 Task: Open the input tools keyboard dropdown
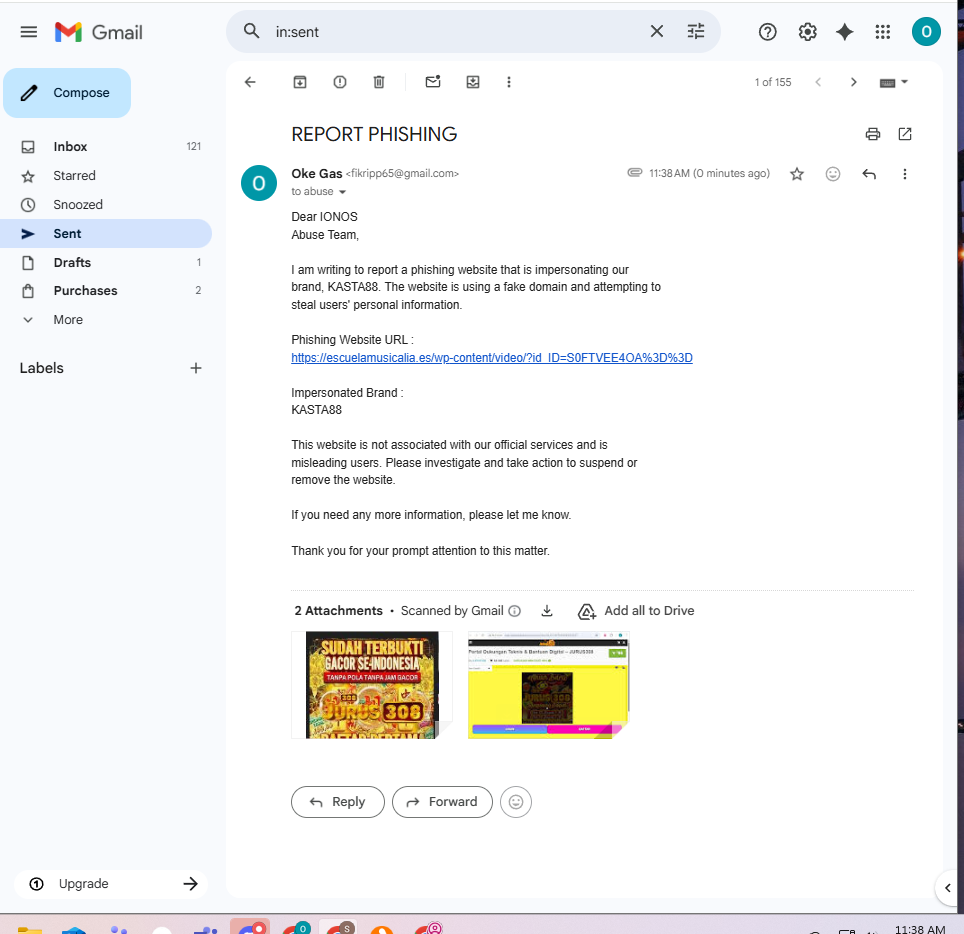(x=894, y=82)
